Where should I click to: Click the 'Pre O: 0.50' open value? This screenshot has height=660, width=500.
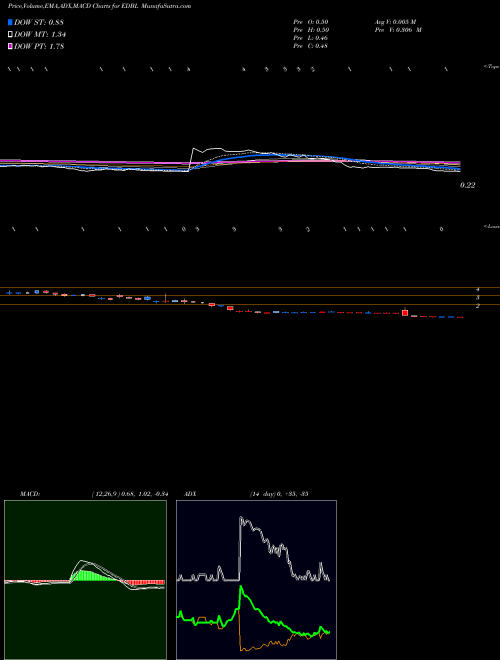pos(311,21)
